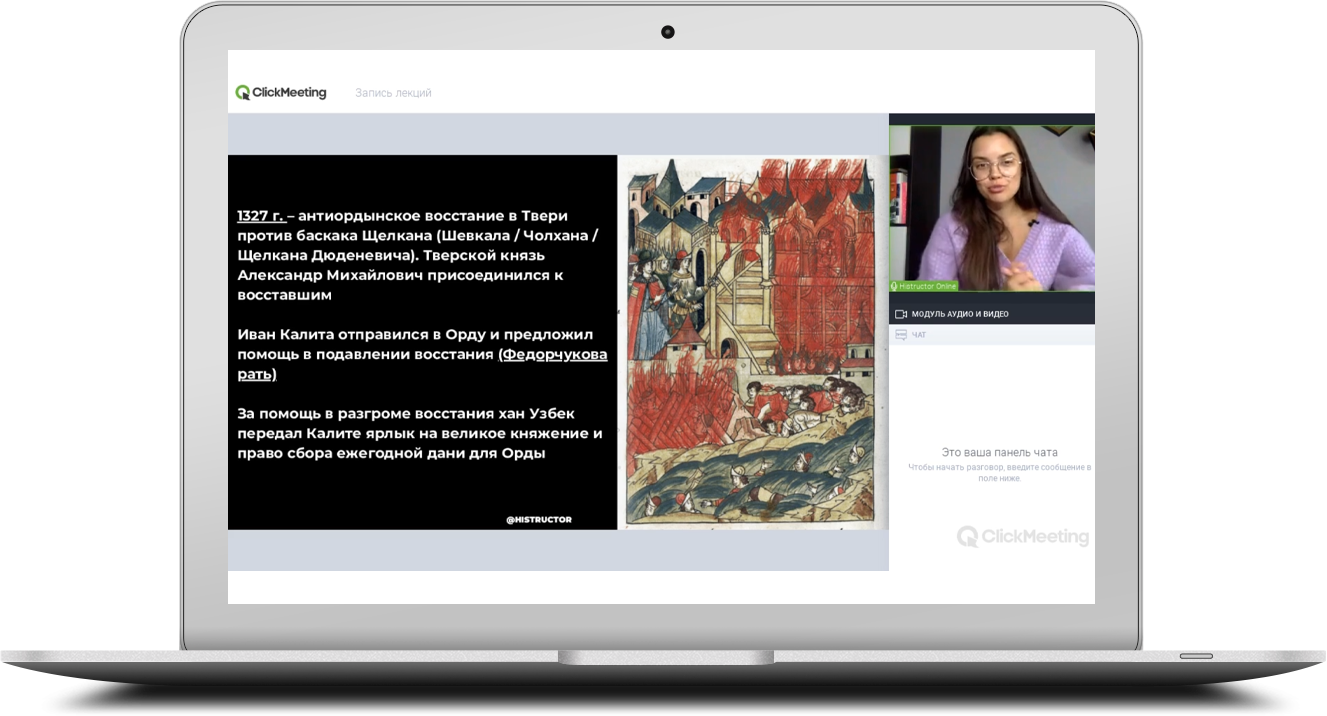Click the underlined 1327 г. date on slide
This screenshot has width=1327, height=716.
(260, 216)
